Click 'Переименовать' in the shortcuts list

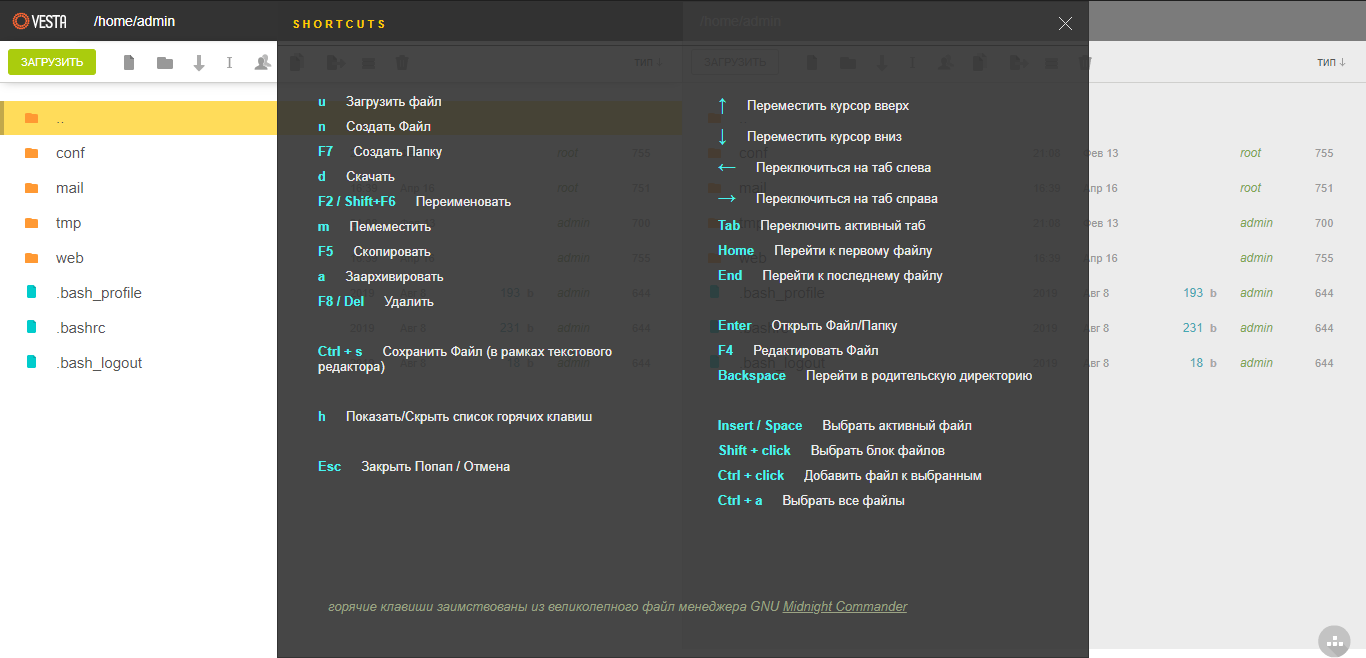coord(463,202)
